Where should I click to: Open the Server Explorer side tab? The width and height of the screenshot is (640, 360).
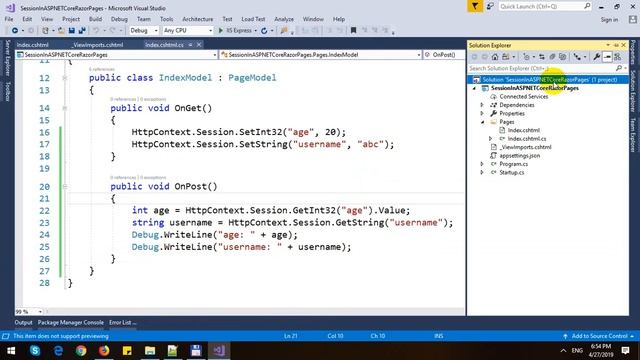point(7,58)
